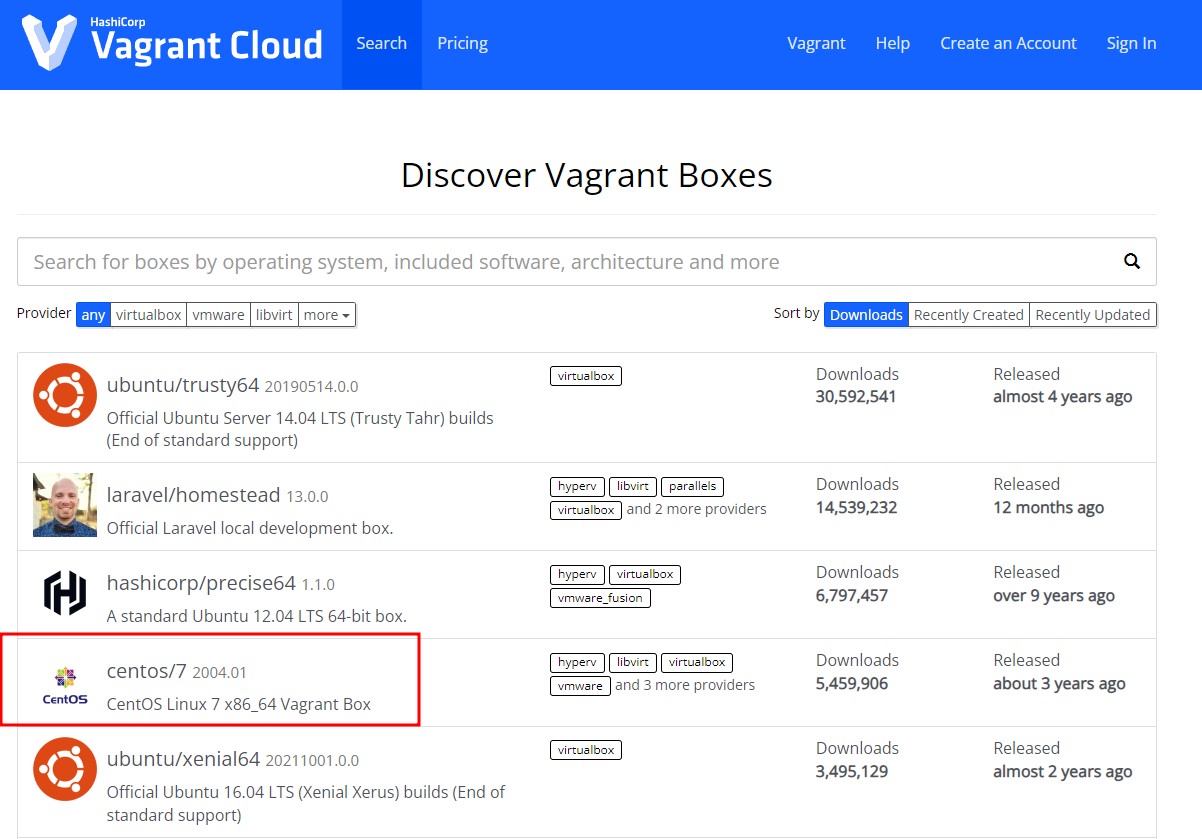This screenshot has width=1202, height=839.
Task: Click virtualbox tag on laravel/homestead row
Action: pos(586,510)
